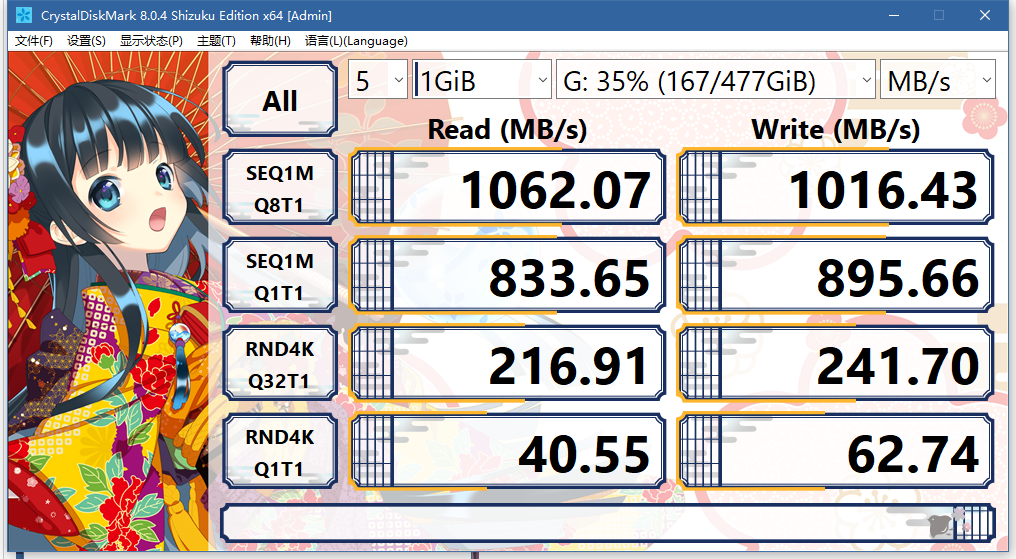Open the 显示状态(P) menu

[x=151, y=41]
